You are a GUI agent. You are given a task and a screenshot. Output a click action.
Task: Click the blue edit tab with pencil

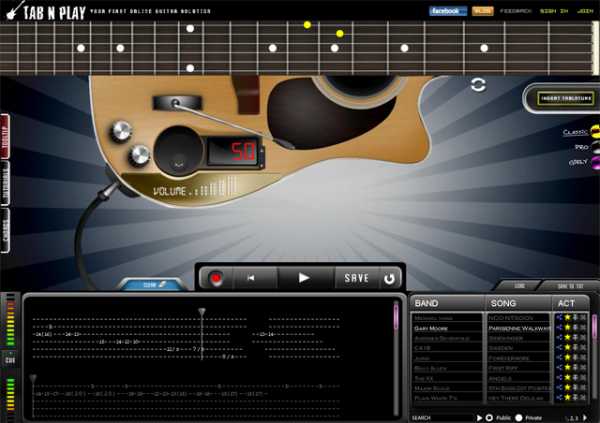pos(153,284)
